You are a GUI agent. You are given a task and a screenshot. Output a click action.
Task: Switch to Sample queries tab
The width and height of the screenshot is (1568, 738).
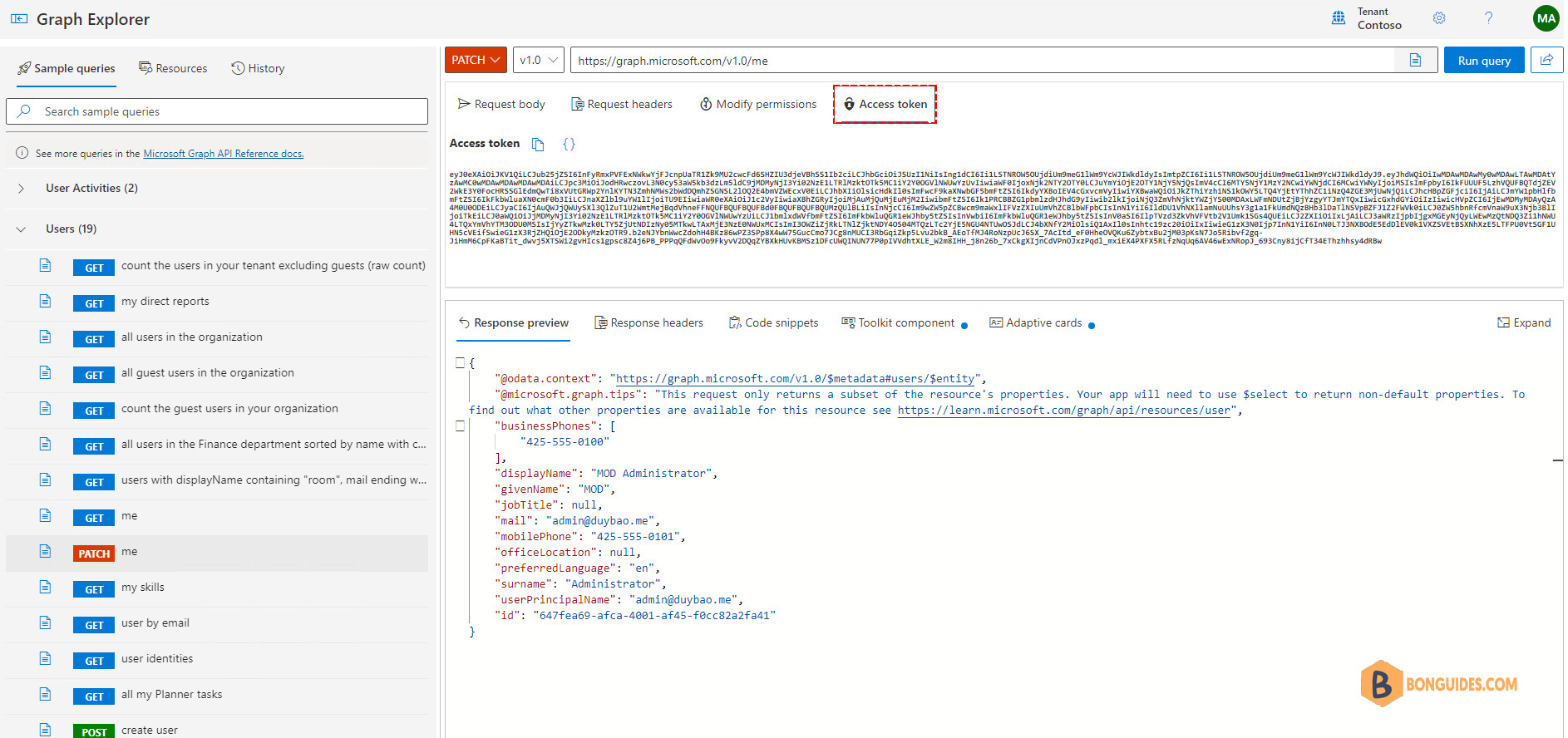67,68
